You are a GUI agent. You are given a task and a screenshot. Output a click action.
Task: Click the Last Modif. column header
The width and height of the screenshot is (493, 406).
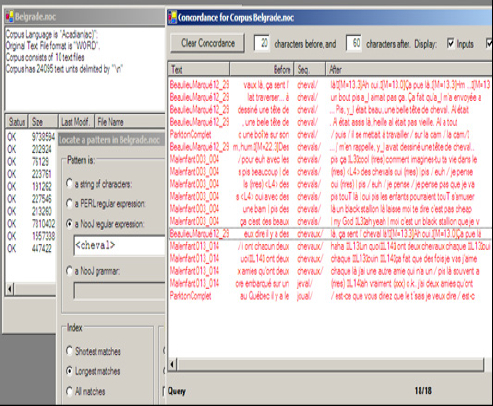76,122
